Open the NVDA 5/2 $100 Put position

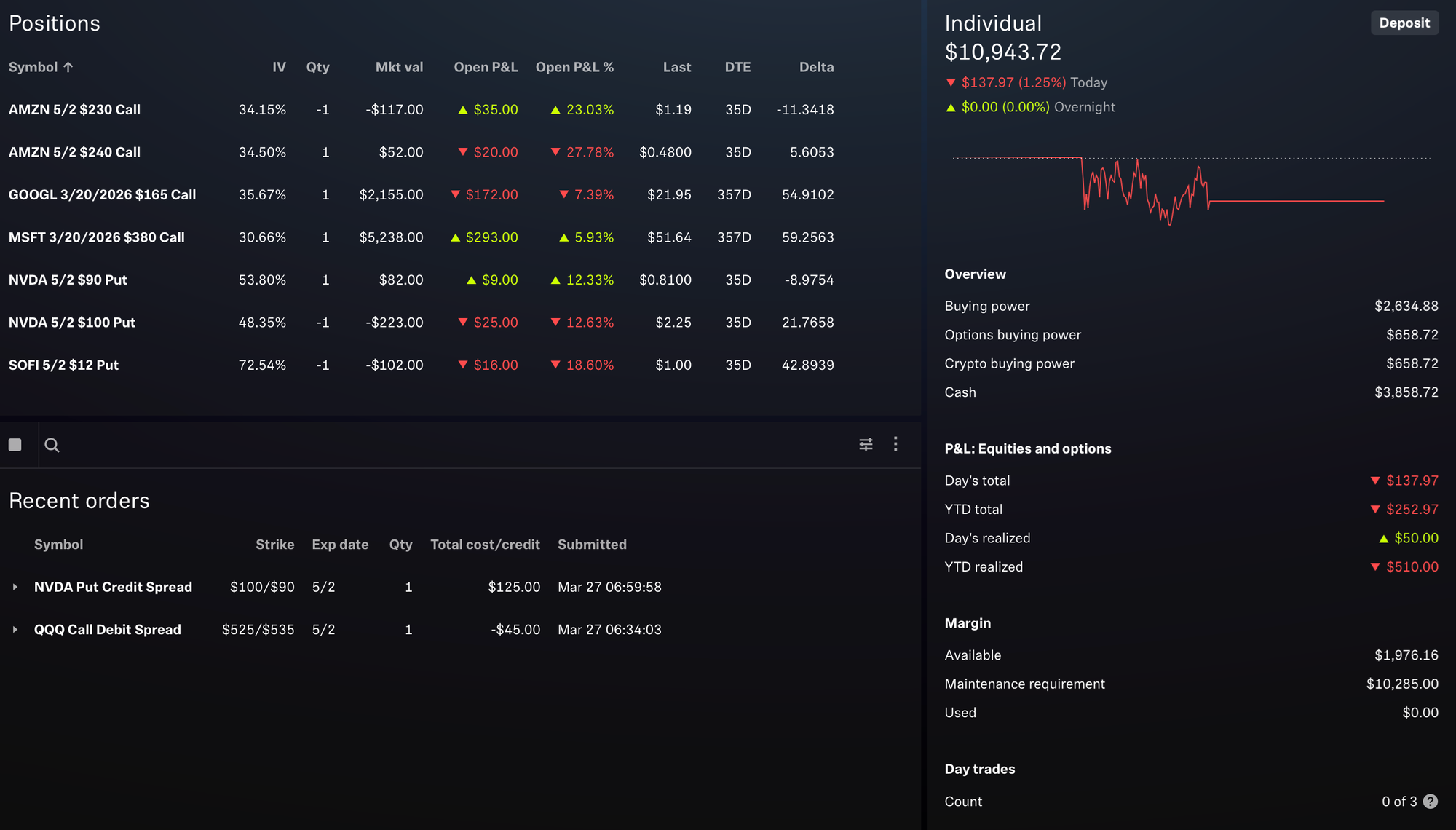(x=71, y=323)
